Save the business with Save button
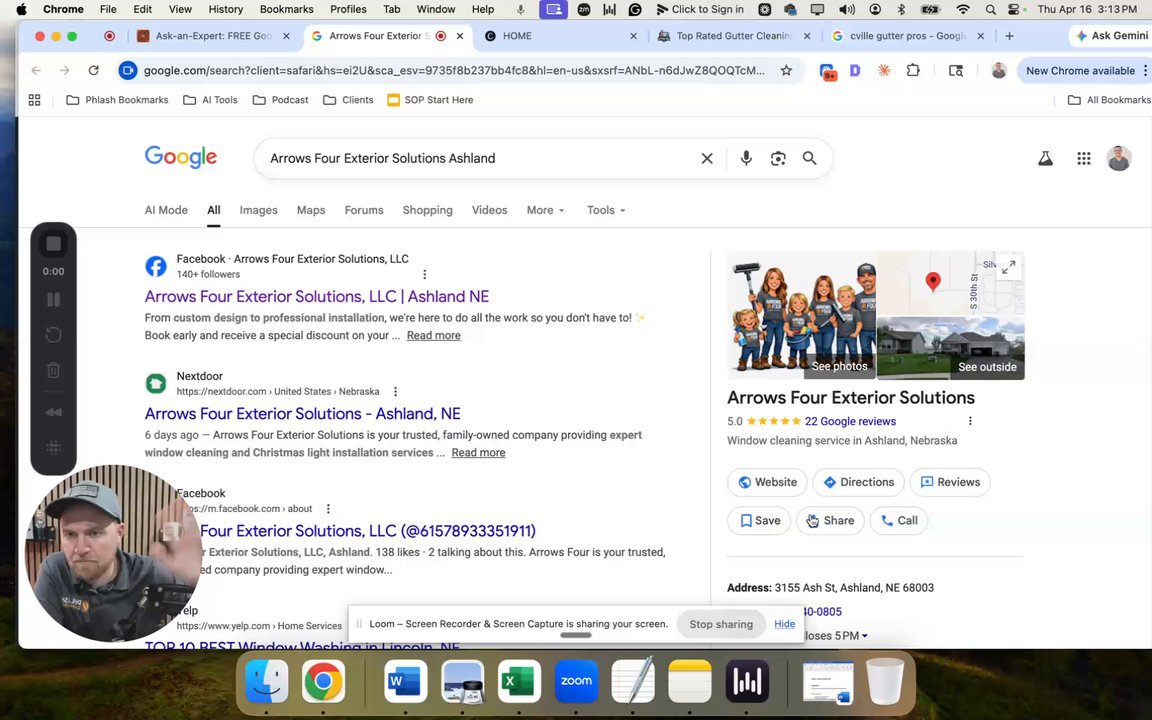 point(759,520)
